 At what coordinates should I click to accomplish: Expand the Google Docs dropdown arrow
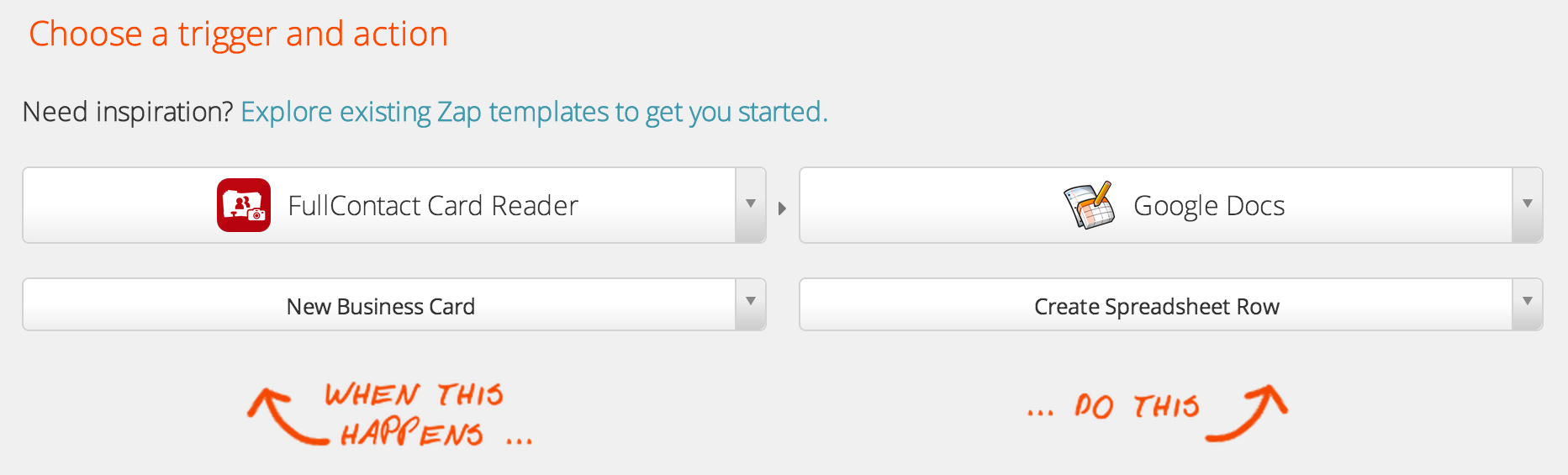[x=1528, y=204]
